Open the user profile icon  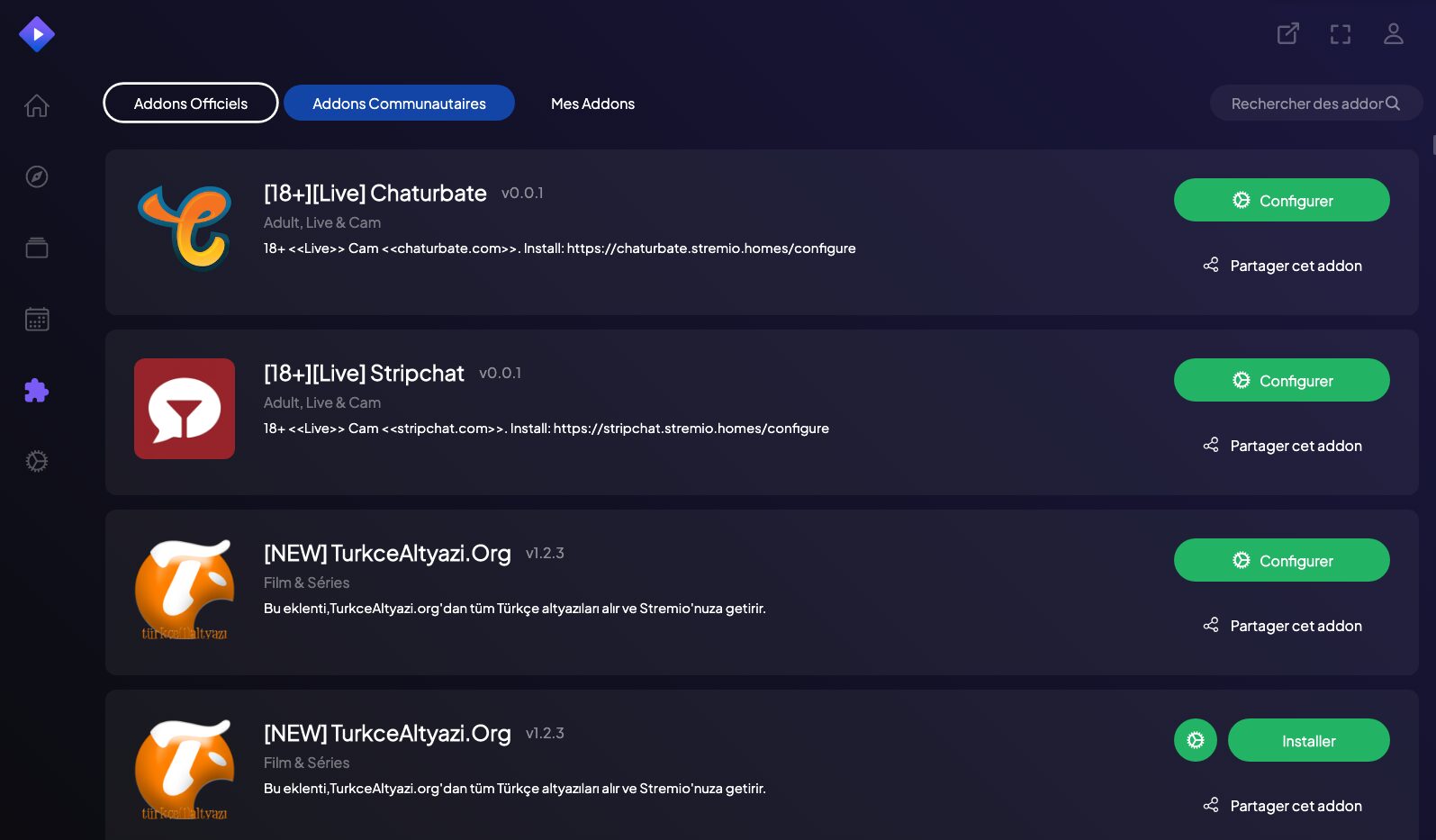tap(1394, 34)
